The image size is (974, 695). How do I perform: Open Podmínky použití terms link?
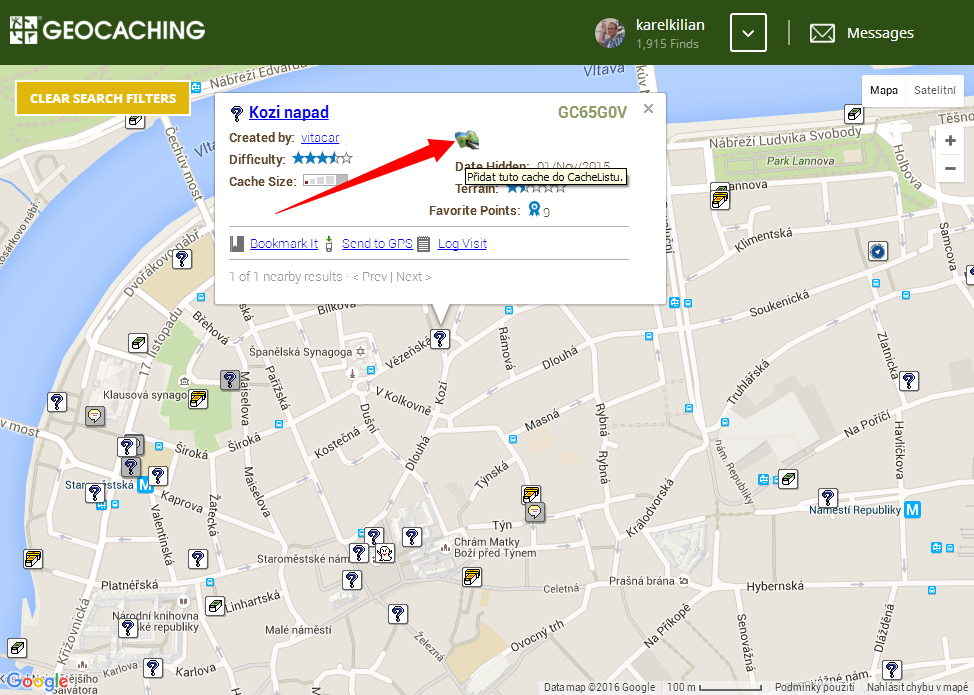coord(814,688)
